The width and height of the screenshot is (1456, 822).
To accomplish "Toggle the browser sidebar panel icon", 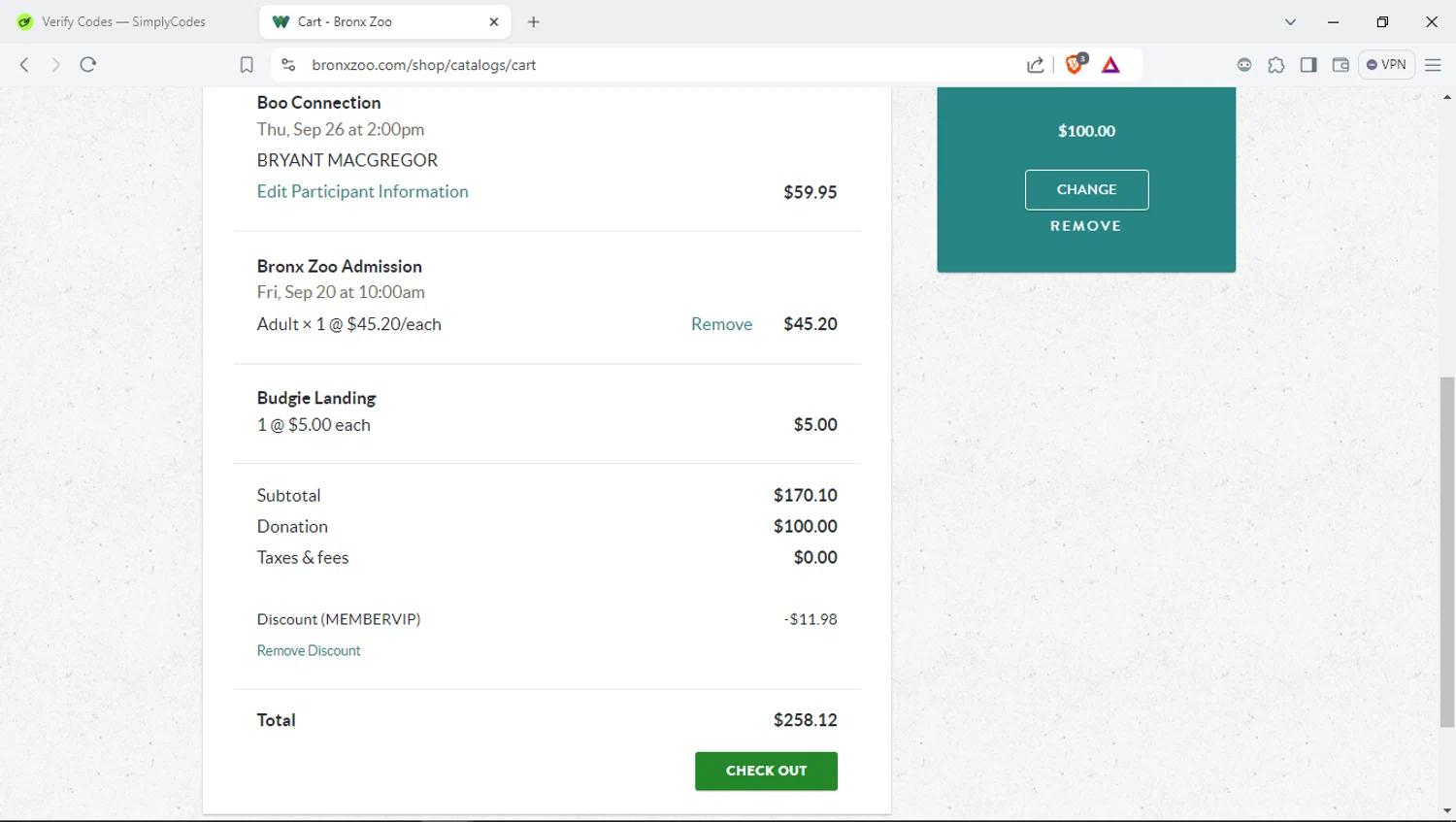I will [1308, 65].
